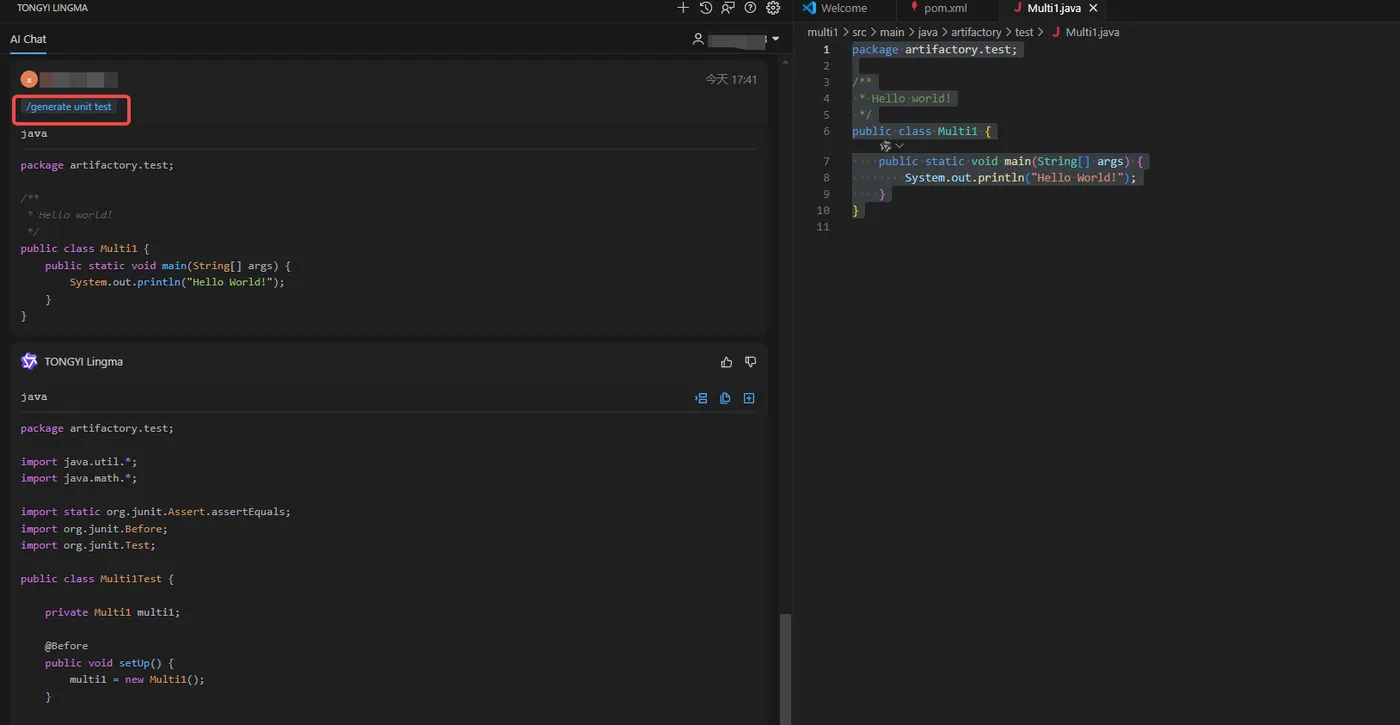This screenshot has width=1400, height=725.
Task: Click the 'public void setUp() {' line
Action: [x=110, y=662]
